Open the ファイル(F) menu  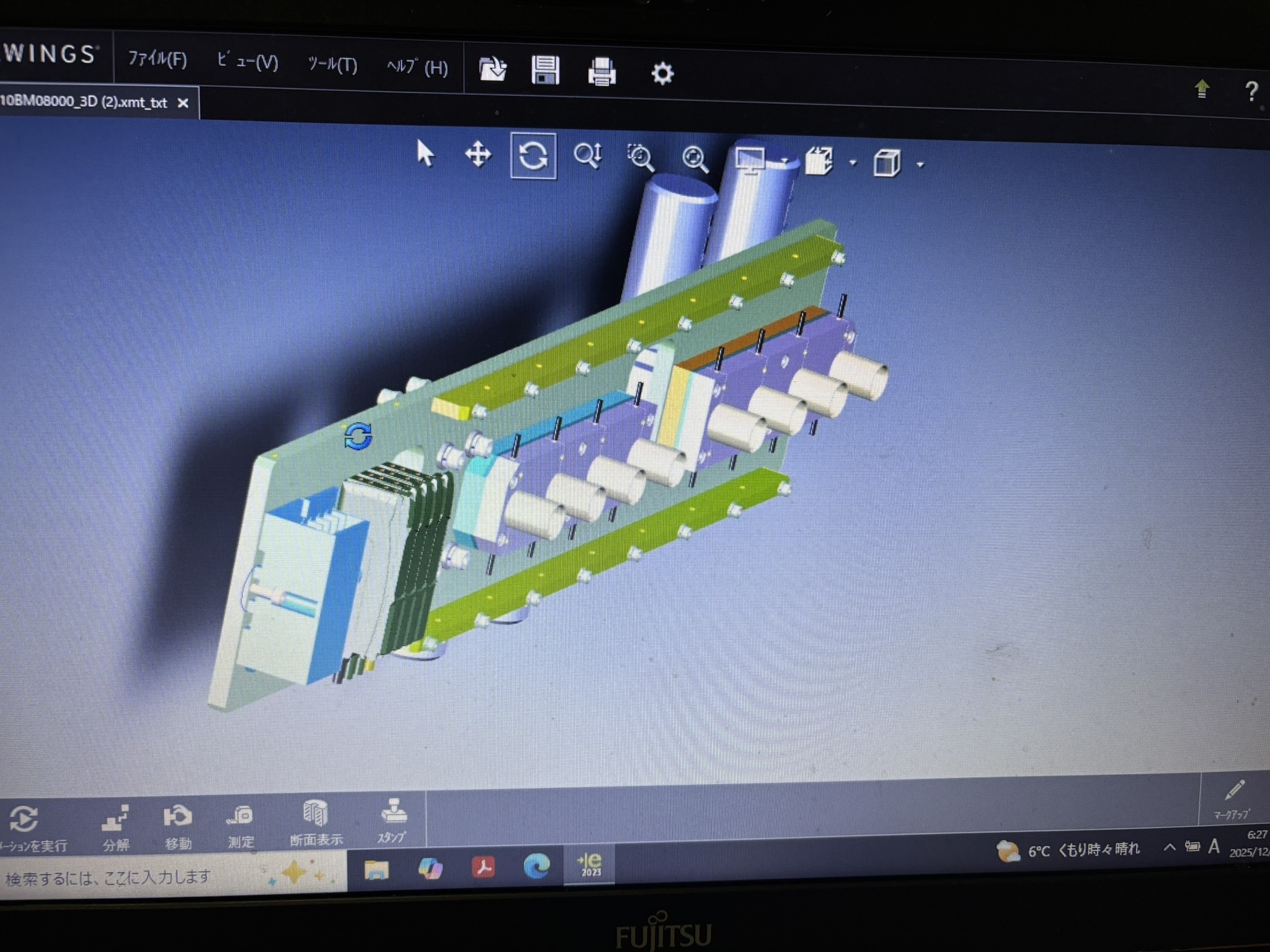(x=157, y=59)
